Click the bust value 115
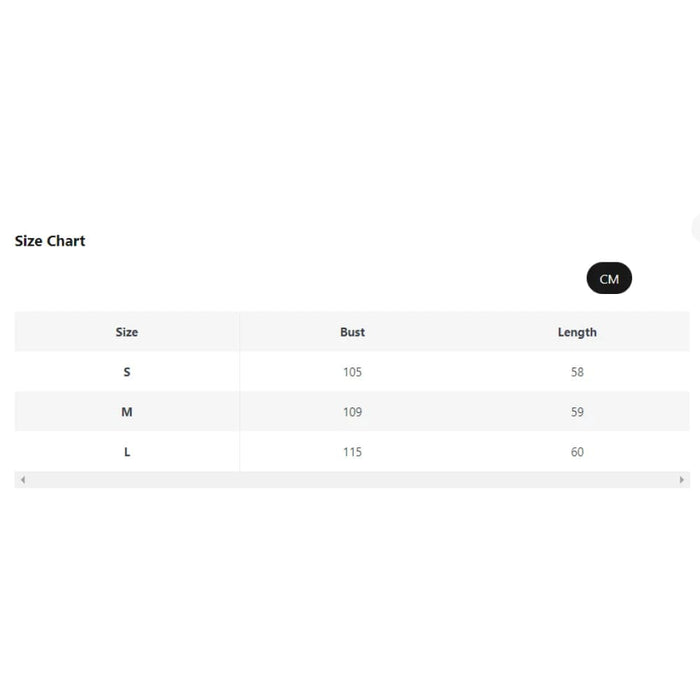This screenshot has height=700, width=700. tap(352, 452)
